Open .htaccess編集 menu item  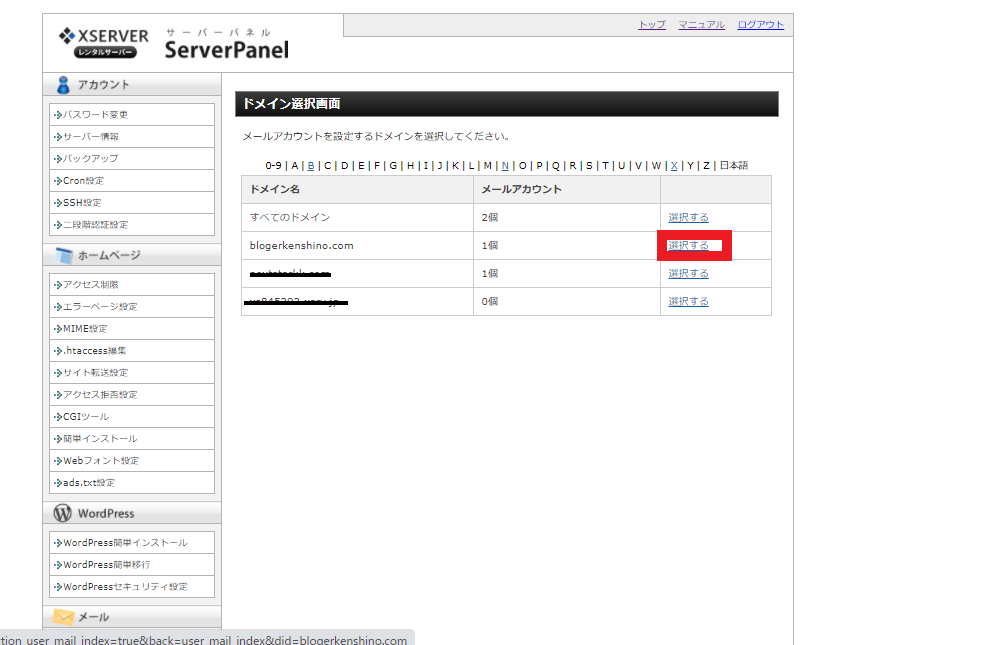tap(94, 351)
